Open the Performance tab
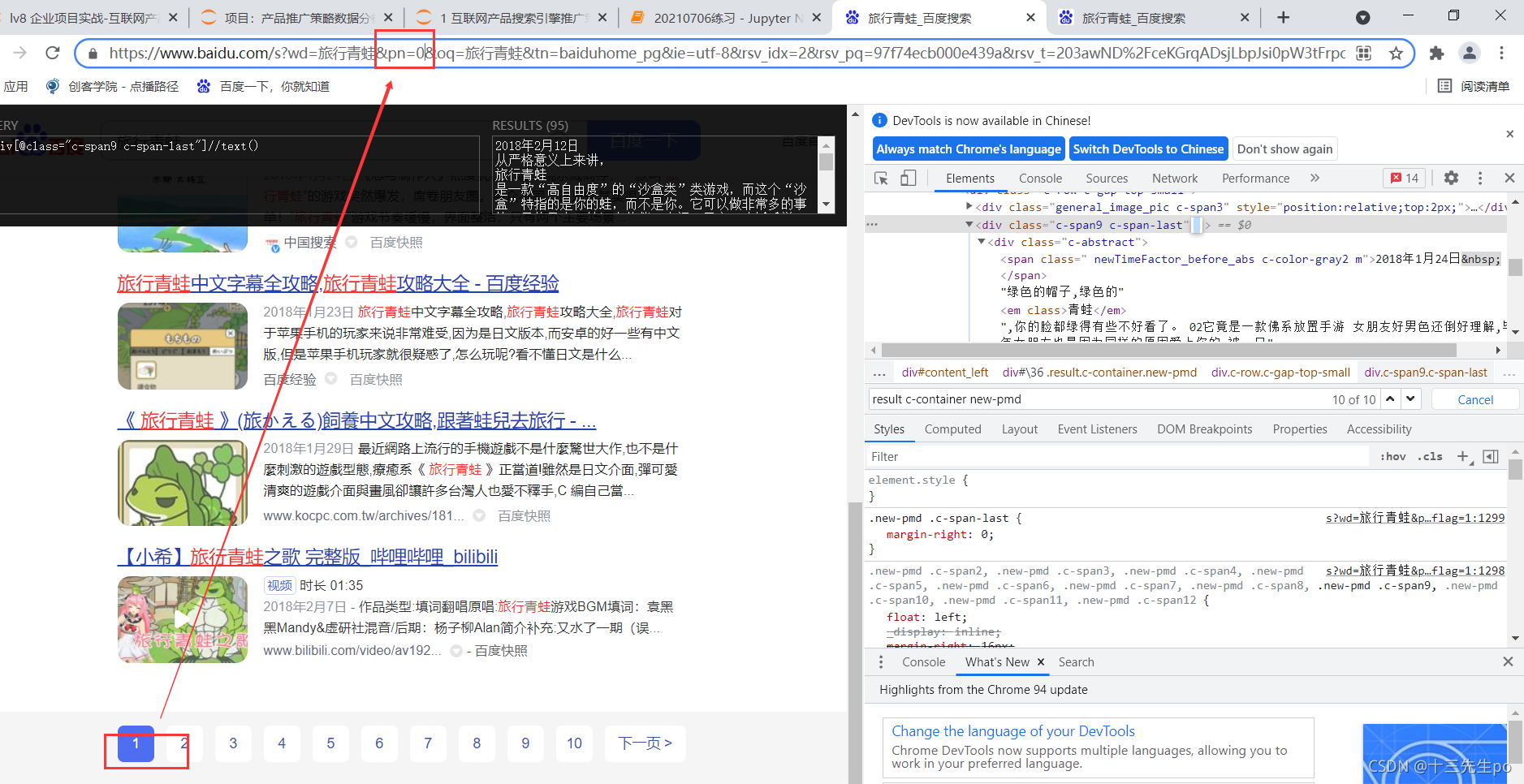1524x784 pixels. pyautogui.click(x=1255, y=179)
